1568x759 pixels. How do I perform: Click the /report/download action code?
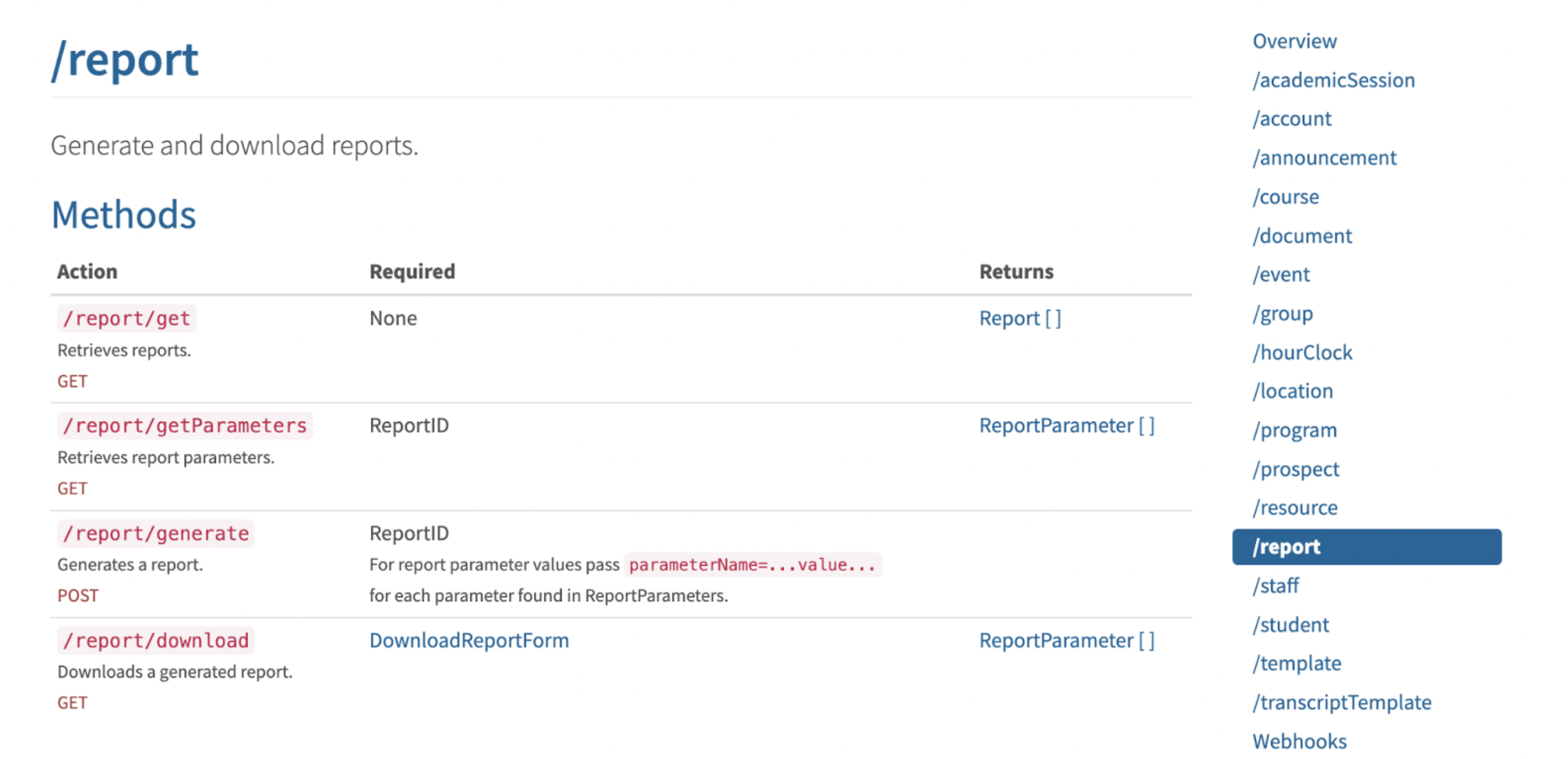coord(156,641)
